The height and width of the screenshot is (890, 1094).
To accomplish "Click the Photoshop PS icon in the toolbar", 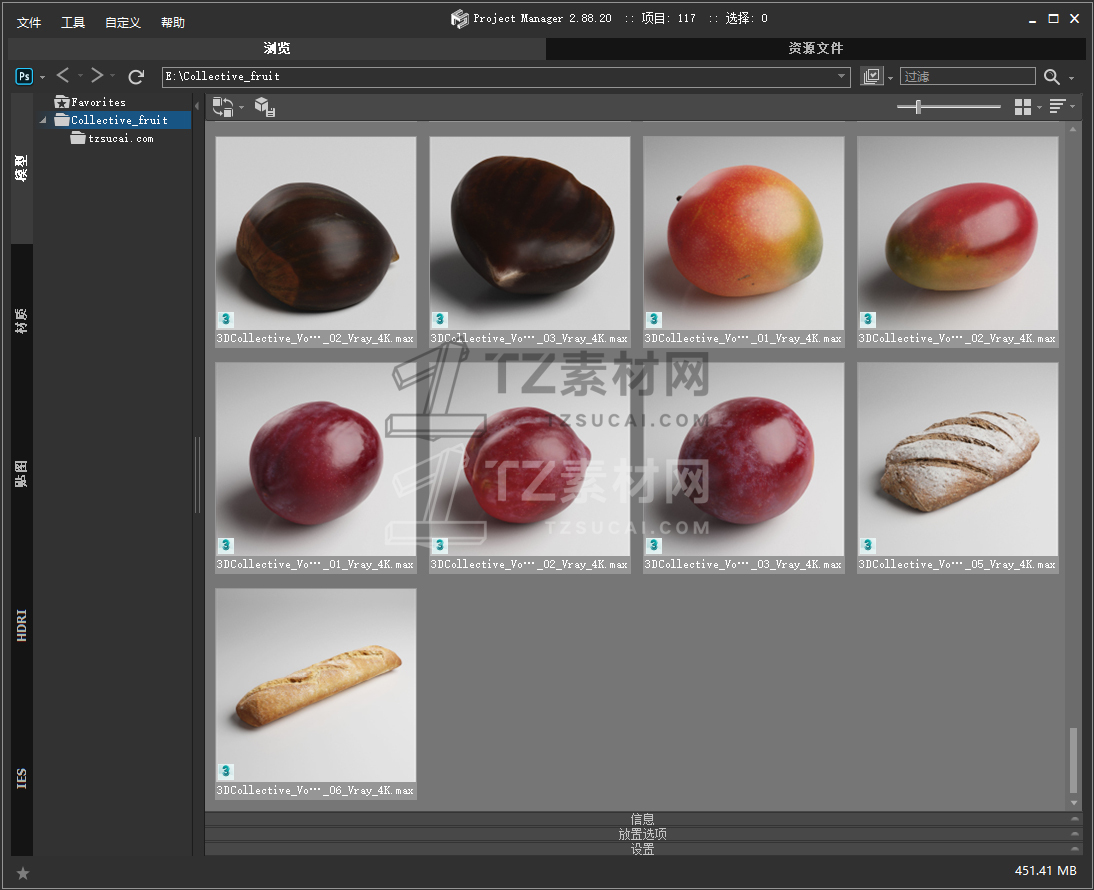I will click(x=24, y=76).
